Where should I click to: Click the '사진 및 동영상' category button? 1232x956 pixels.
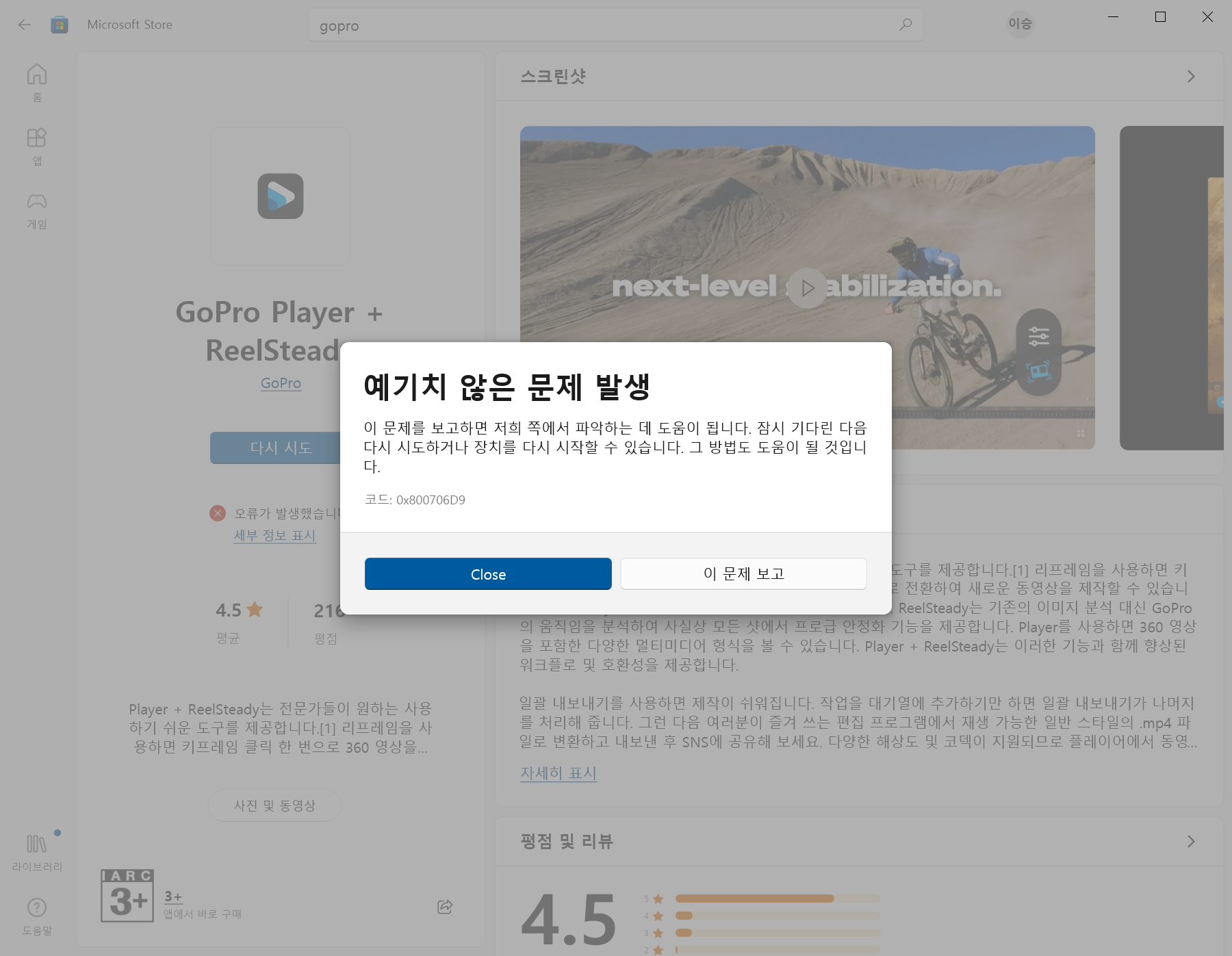274,805
